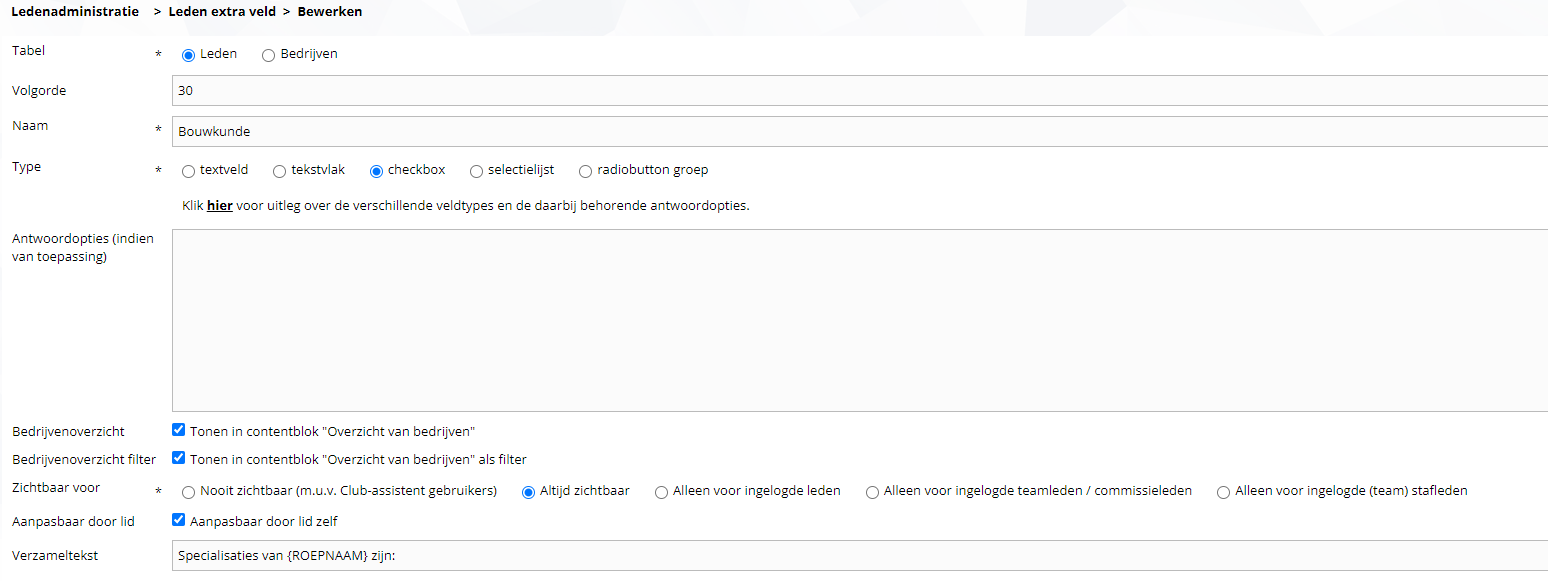Viewport: 1548px width, 581px height.
Task: Click inside the Antwoordopties text area
Action: (x=860, y=320)
